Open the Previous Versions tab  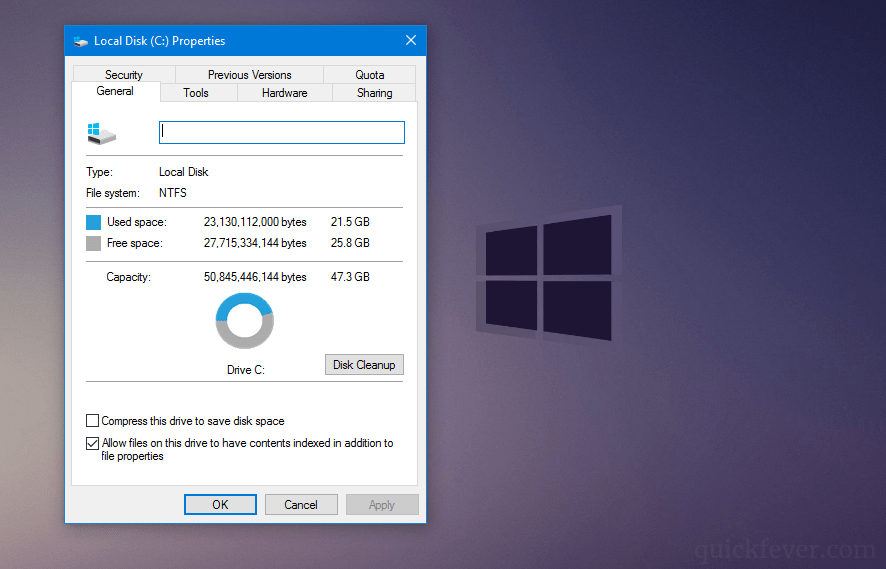[249, 75]
